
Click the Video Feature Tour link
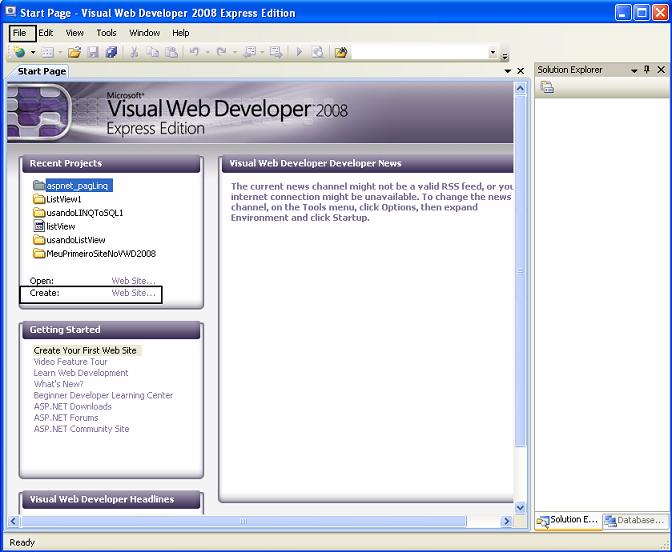(x=70, y=362)
